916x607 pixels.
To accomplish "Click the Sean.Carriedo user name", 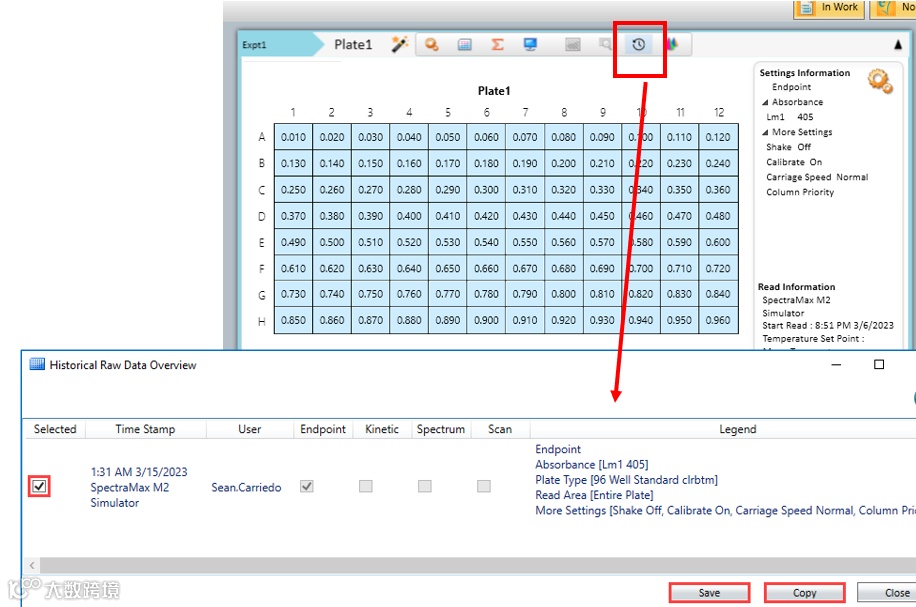I will [x=246, y=487].
